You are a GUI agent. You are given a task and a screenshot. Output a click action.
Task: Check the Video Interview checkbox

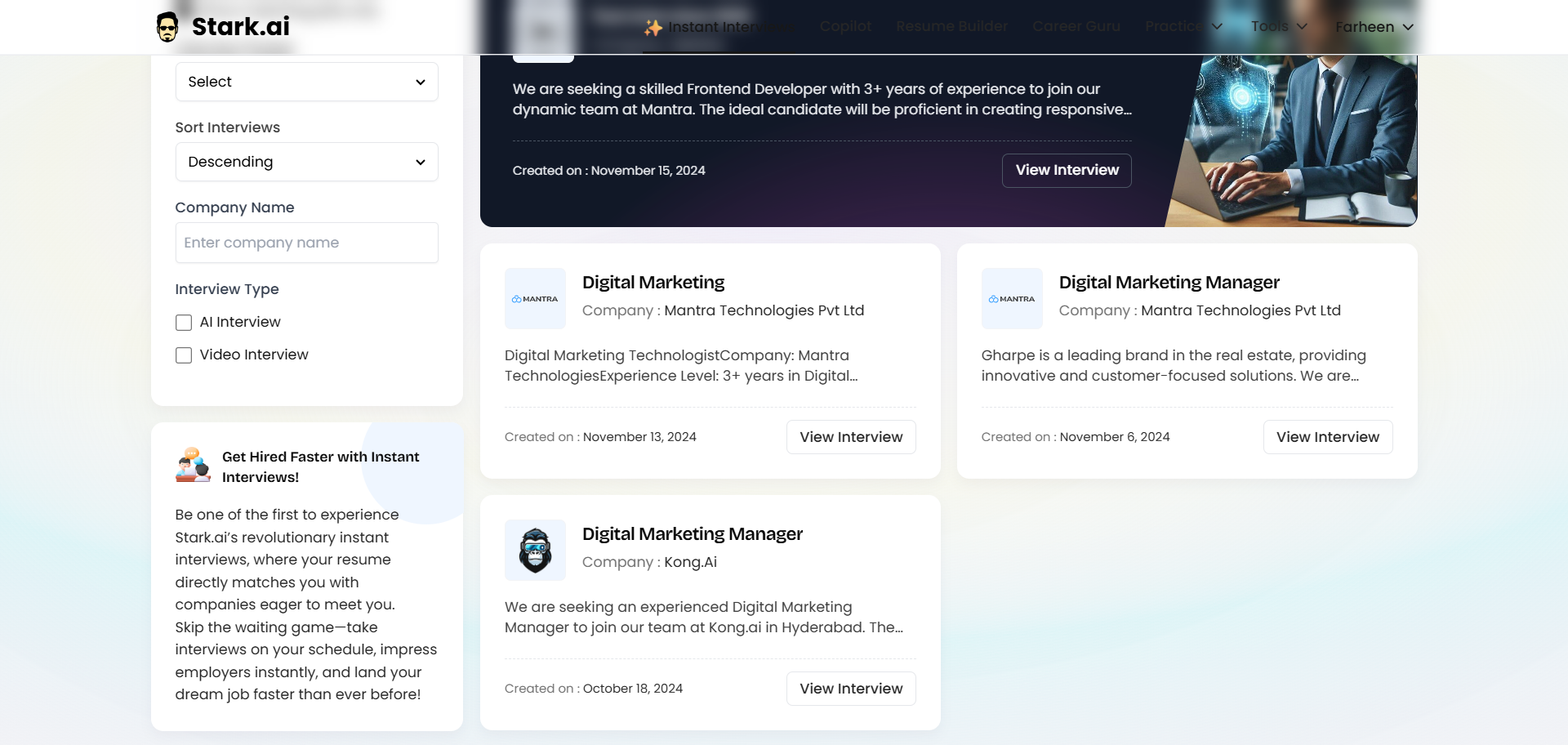pos(184,355)
